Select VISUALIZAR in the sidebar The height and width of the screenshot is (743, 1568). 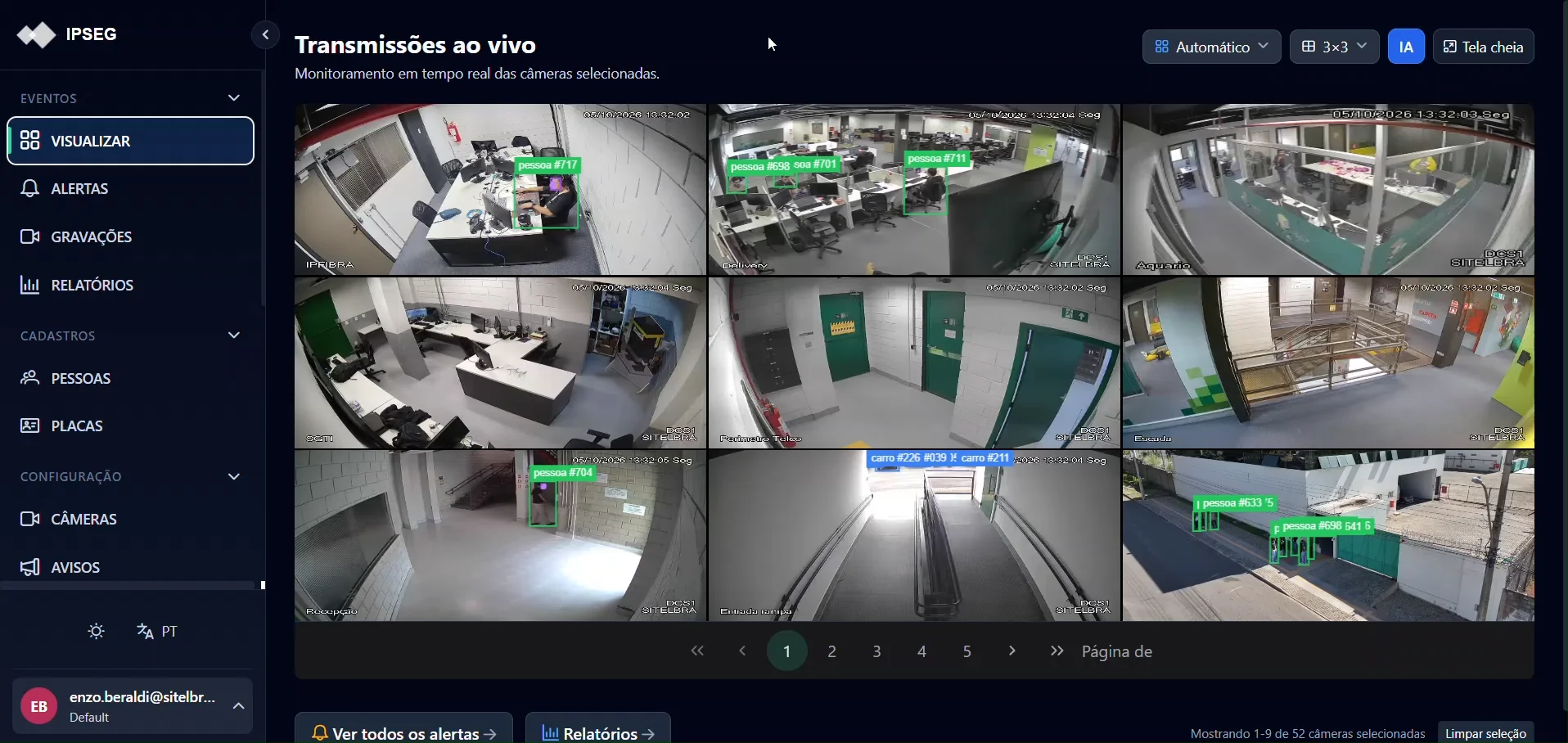131,141
